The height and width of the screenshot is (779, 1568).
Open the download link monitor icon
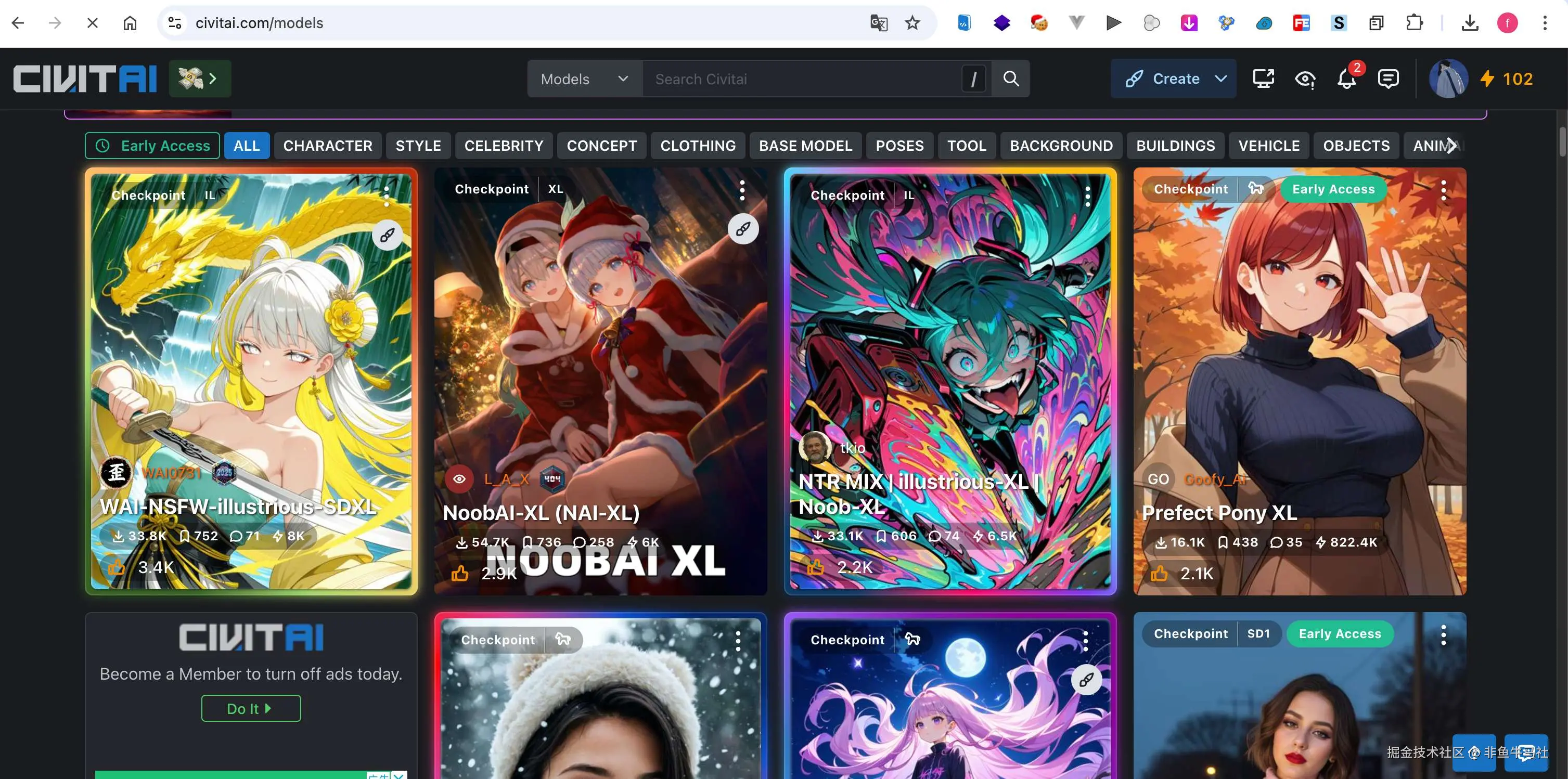tap(1263, 79)
